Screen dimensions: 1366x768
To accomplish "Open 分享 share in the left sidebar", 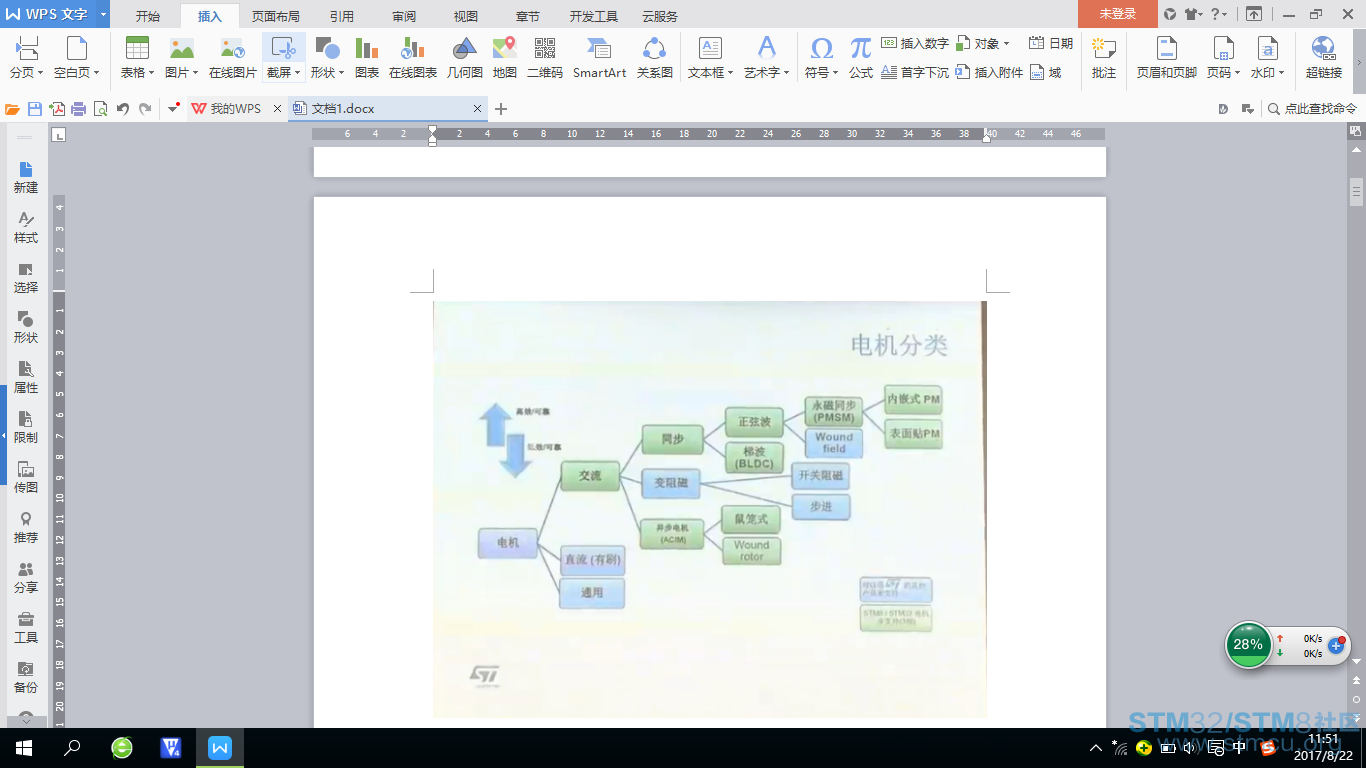I will (26, 577).
